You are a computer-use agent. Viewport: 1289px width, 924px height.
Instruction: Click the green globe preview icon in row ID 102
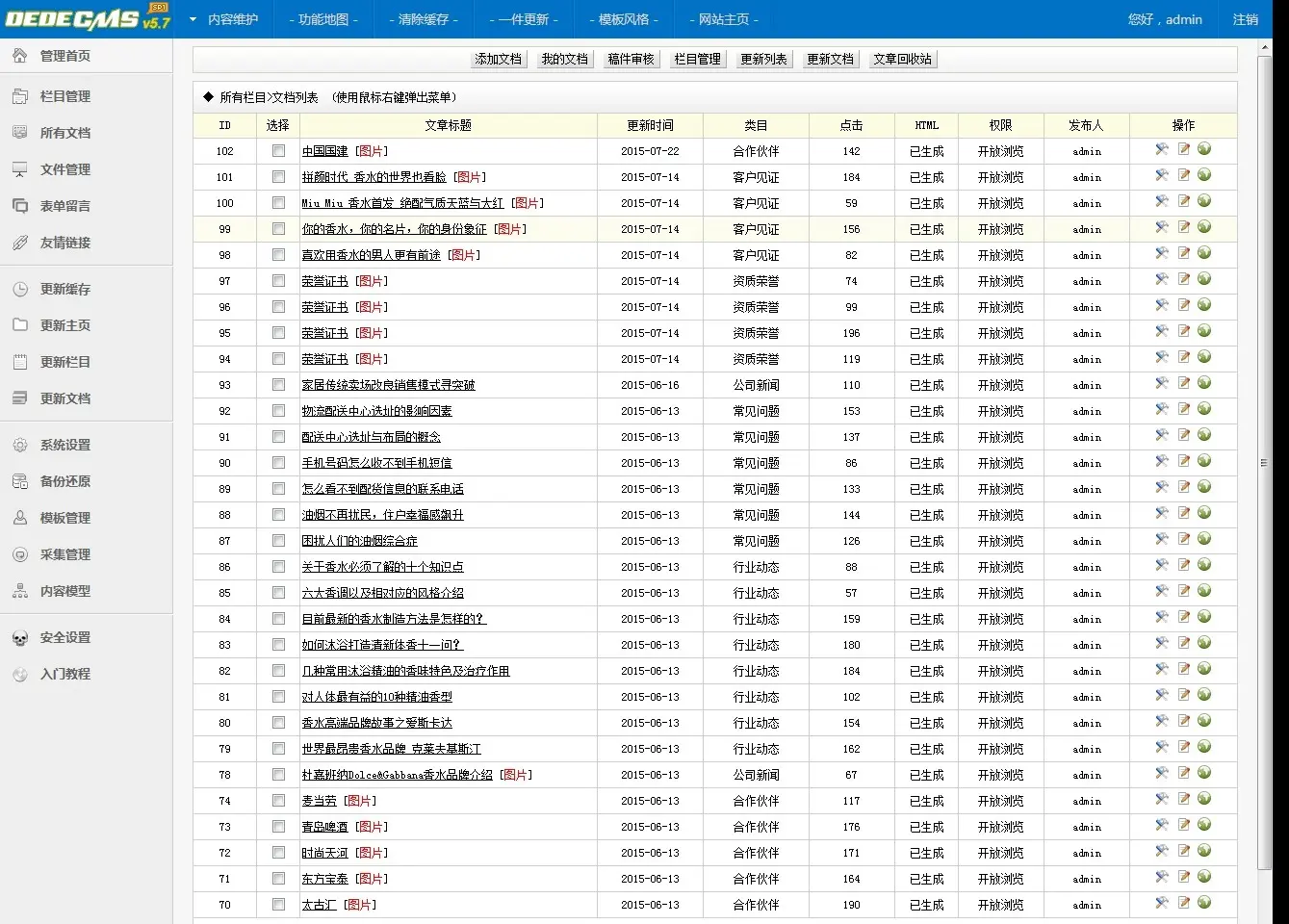1204,149
